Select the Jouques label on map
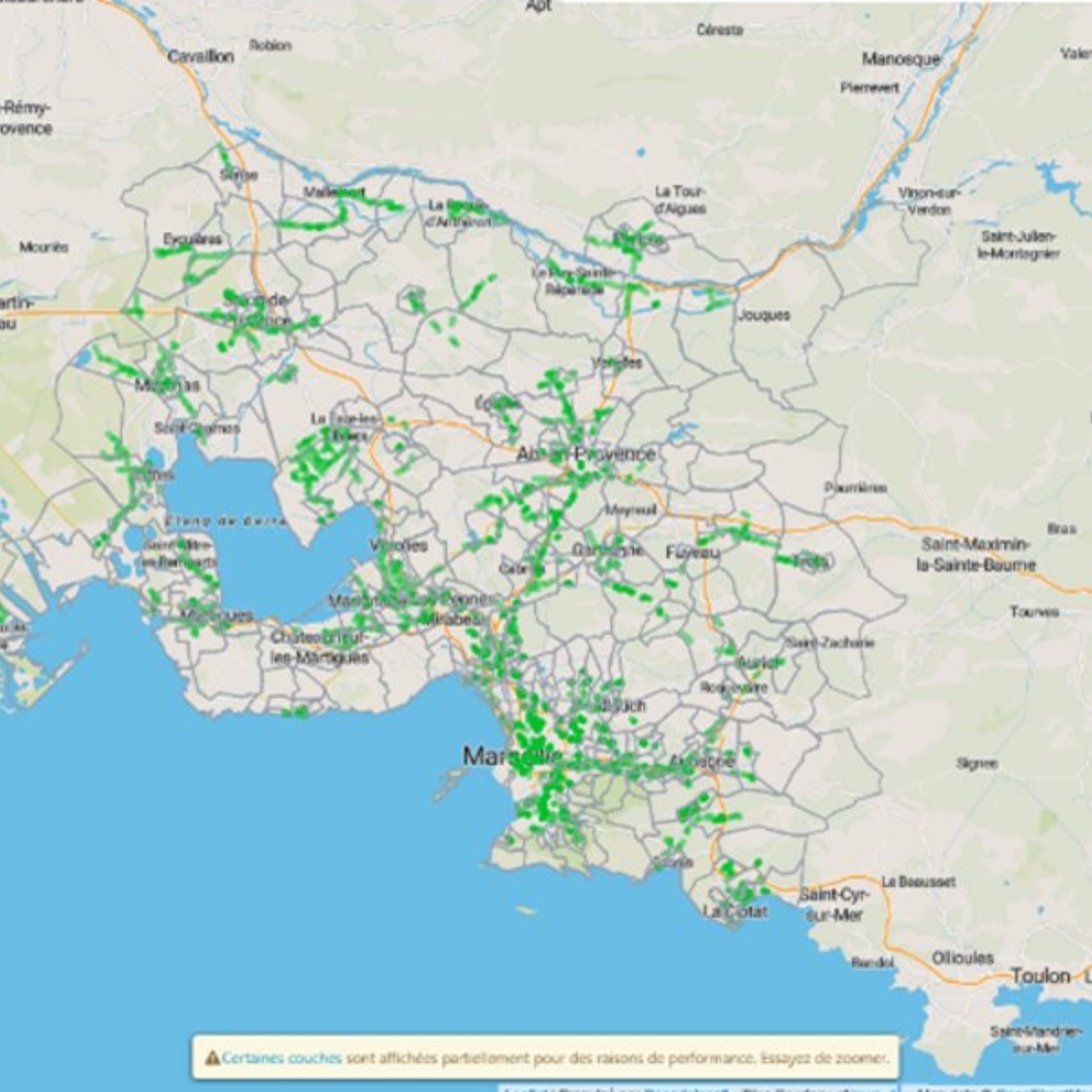Image resolution: width=1092 pixels, height=1092 pixels. 764,315
